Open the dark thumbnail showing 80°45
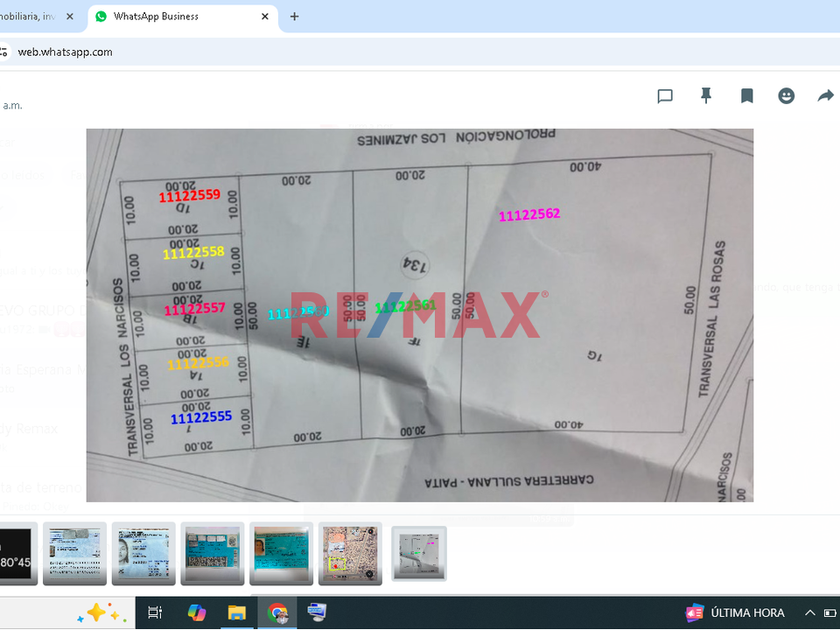This screenshot has width=840, height=630. pyautogui.click(x=17, y=553)
